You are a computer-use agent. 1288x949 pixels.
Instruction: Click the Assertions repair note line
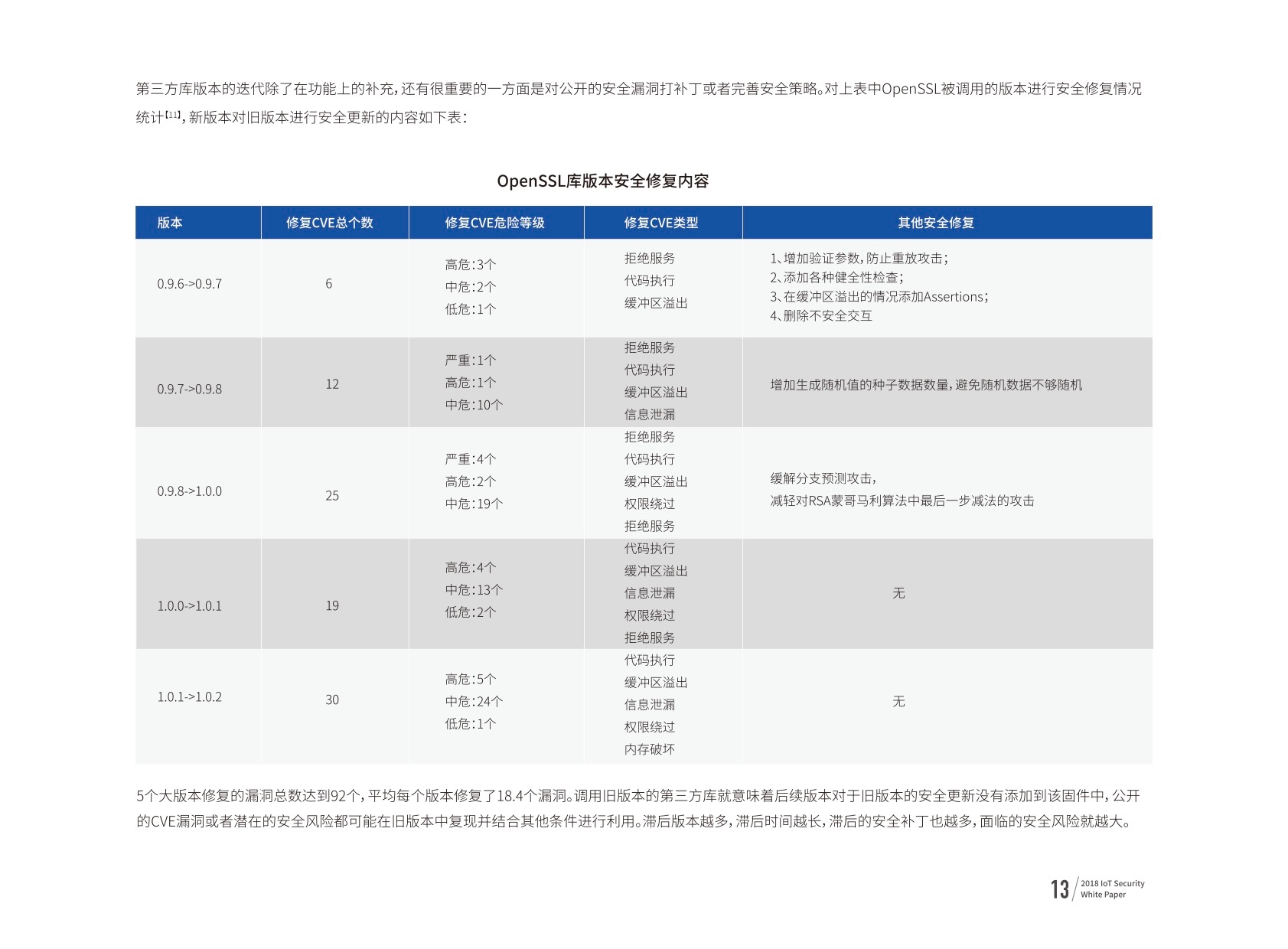tap(879, 297)
